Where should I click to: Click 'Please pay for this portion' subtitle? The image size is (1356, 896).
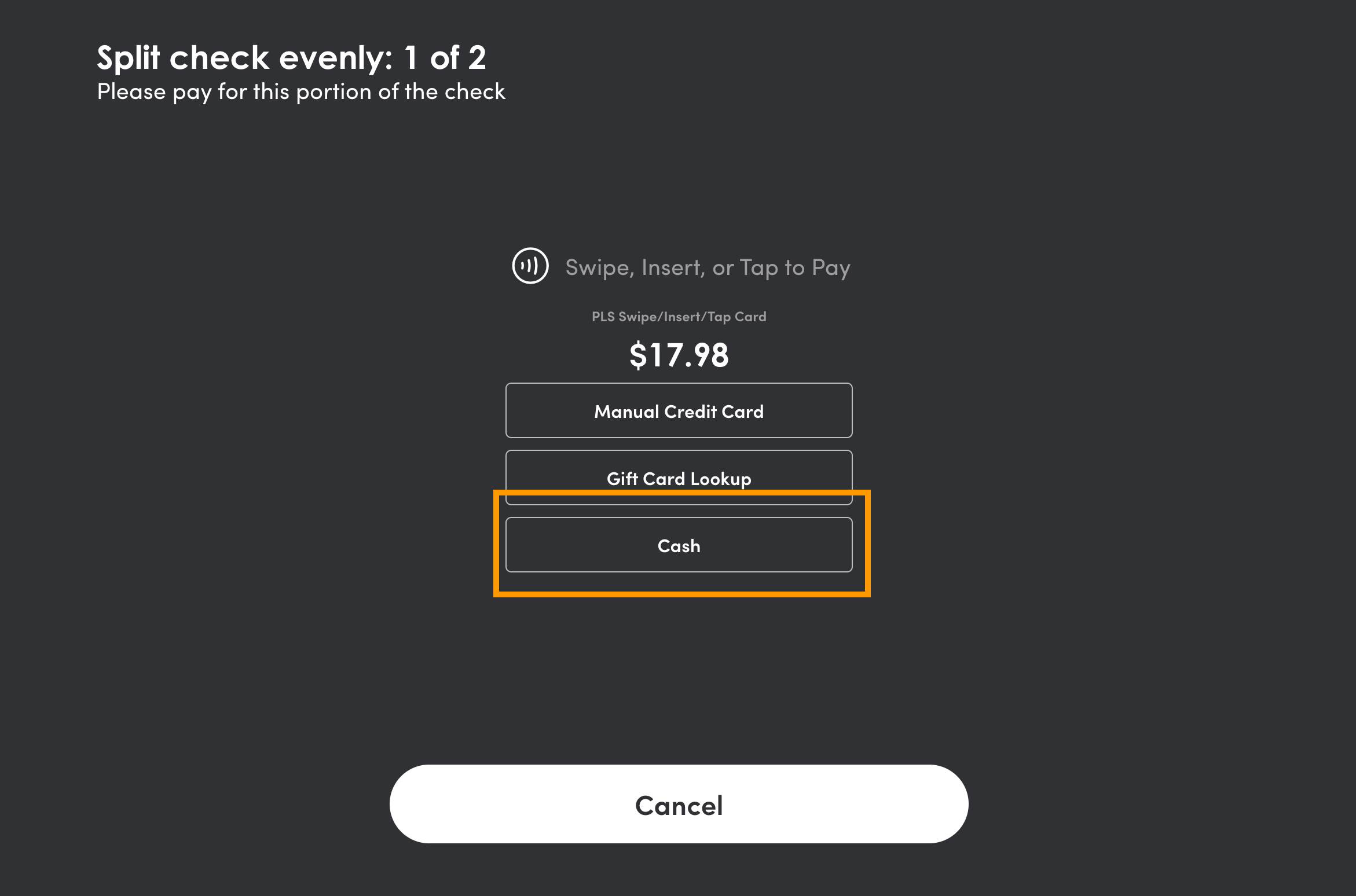(x=300, y=92)
